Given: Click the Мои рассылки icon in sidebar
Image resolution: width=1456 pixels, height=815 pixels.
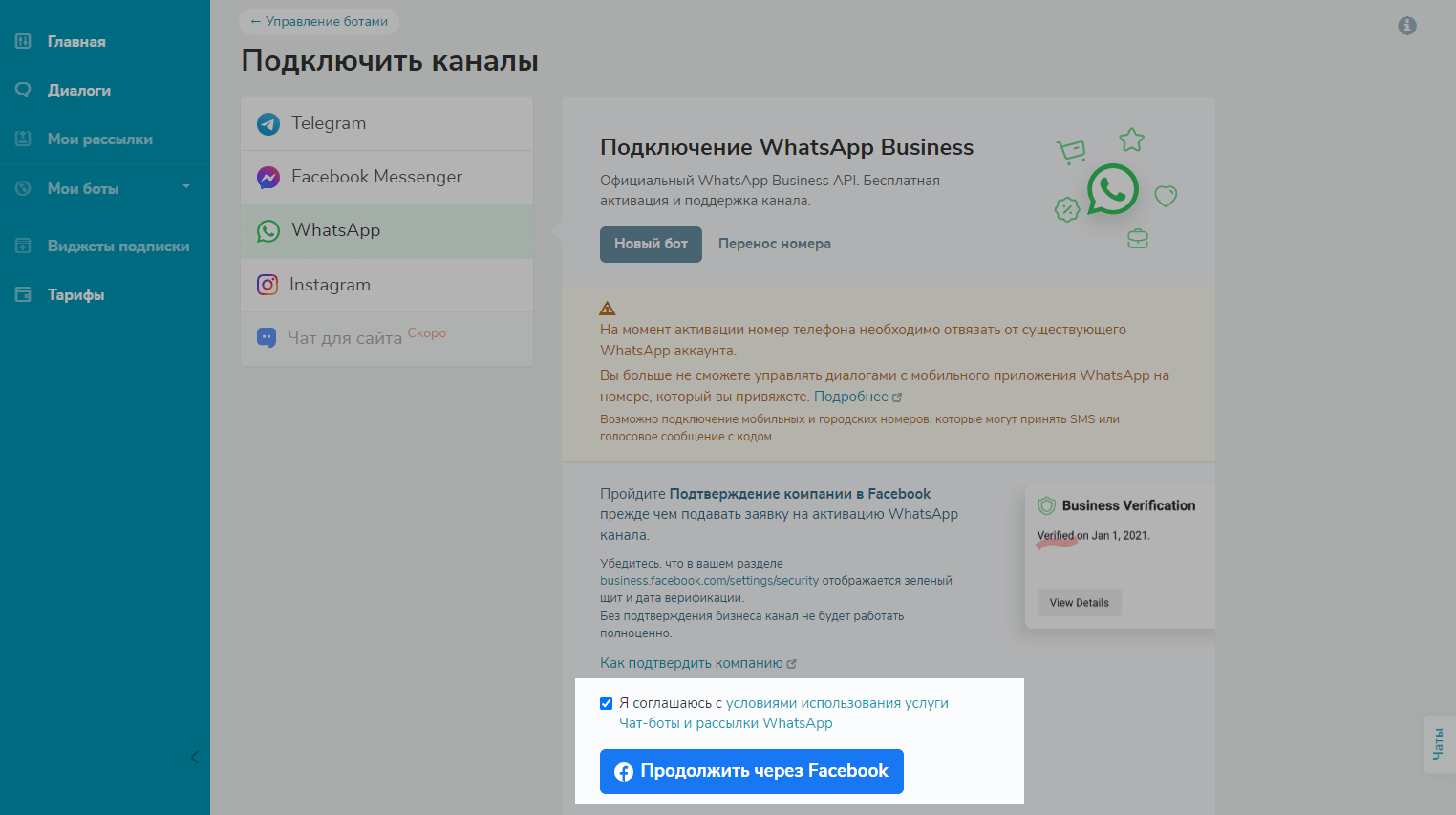Looking at the screenshot, I should tap(24, 139).
